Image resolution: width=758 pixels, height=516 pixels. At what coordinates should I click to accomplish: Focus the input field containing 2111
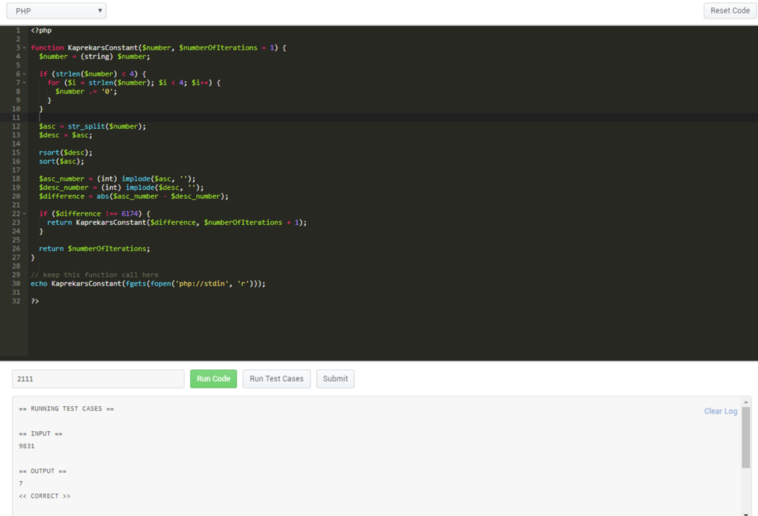click(x=98, y=379)
